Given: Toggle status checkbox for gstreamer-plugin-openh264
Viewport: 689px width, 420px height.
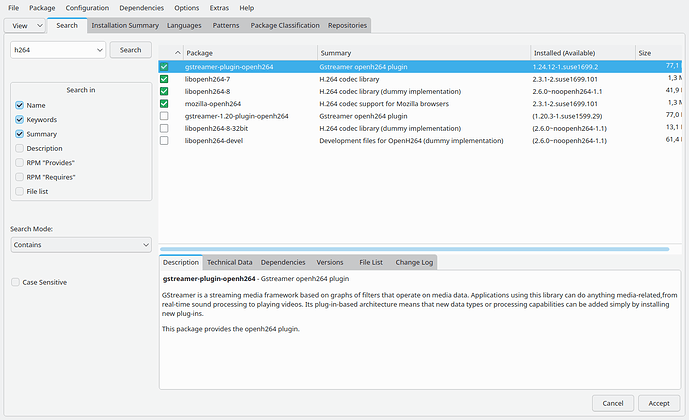Looking at the screenshot, I should pos(164,67).
